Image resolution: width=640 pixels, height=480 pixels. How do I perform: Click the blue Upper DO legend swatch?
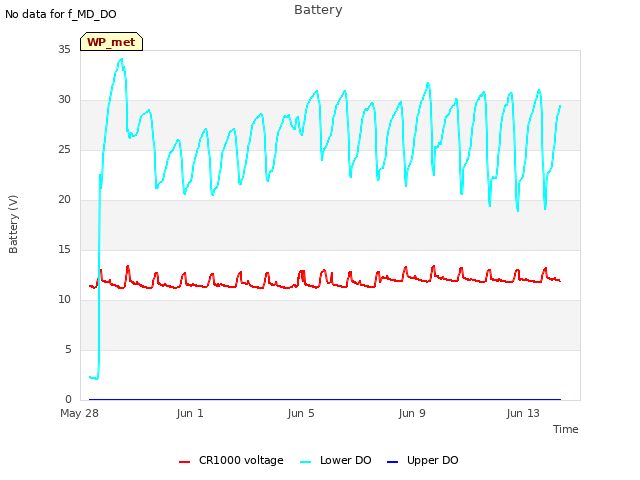pos(392,462)
